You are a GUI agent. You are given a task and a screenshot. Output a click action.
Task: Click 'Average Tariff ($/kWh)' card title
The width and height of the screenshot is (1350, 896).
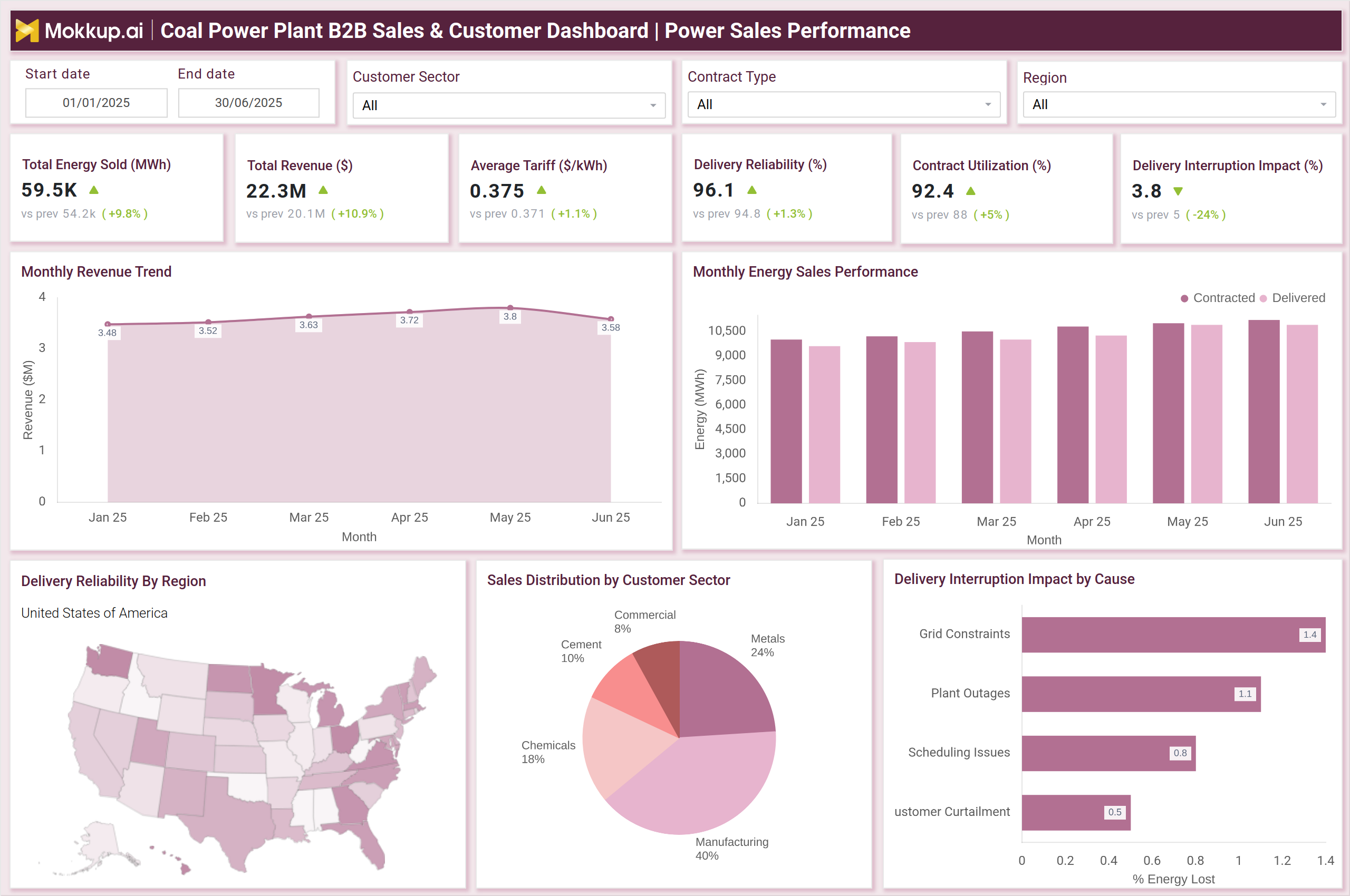pyautogui.click(x=538, y=165)
